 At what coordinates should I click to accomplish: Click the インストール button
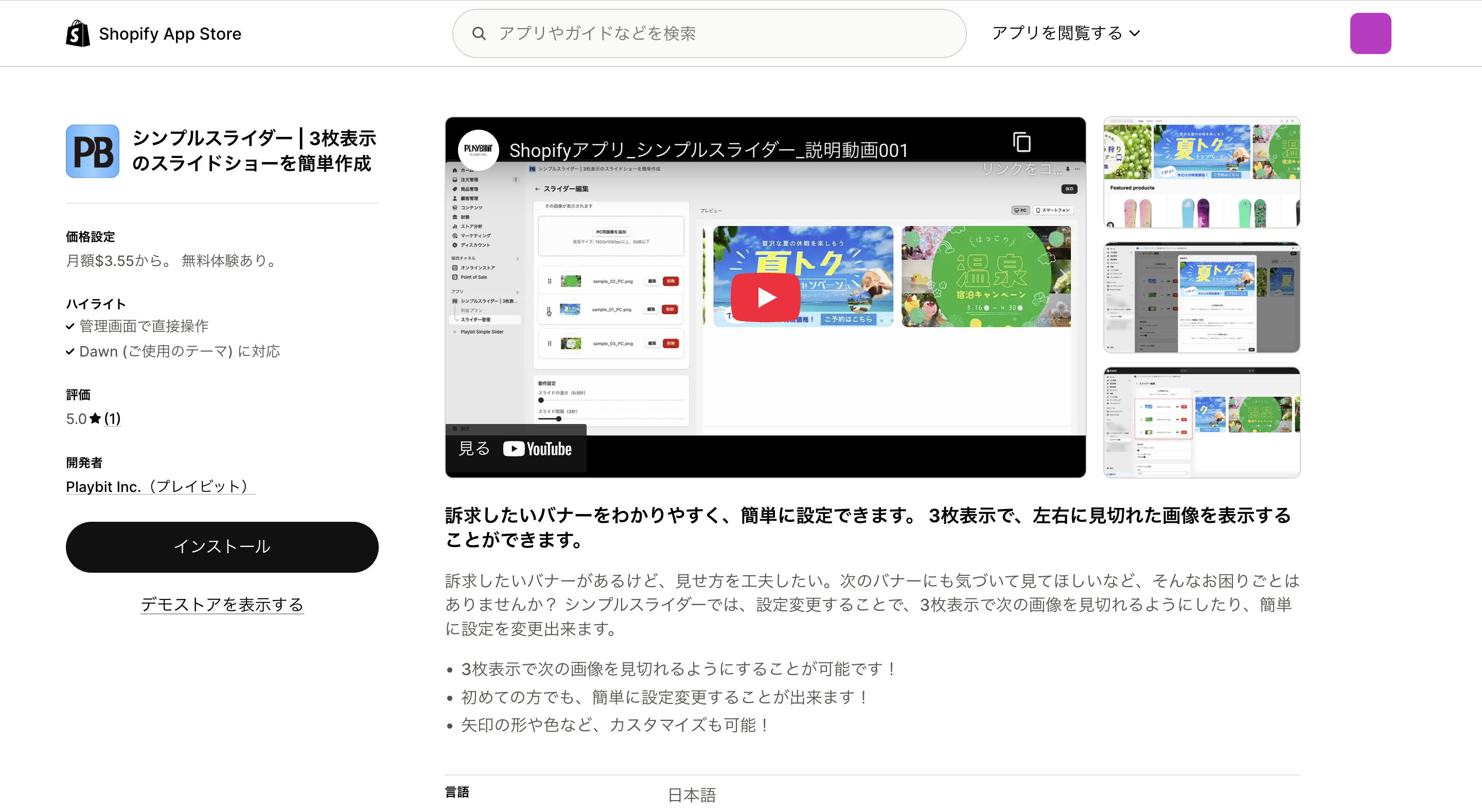(222, 546)
